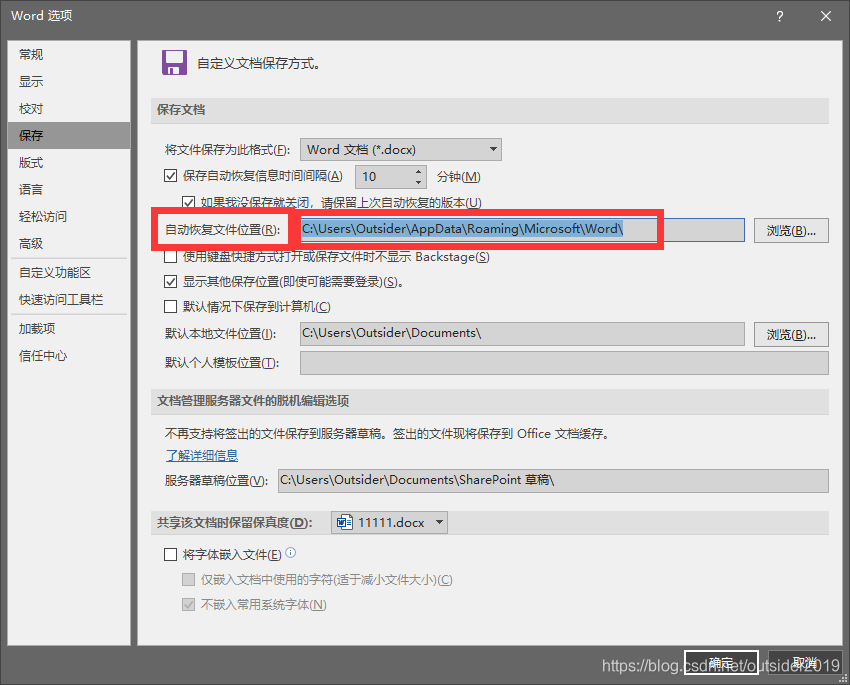This screenshot has height=685, width=850.
Task: Increase autorecover minutes with up arrow
Action: (418, 171)
